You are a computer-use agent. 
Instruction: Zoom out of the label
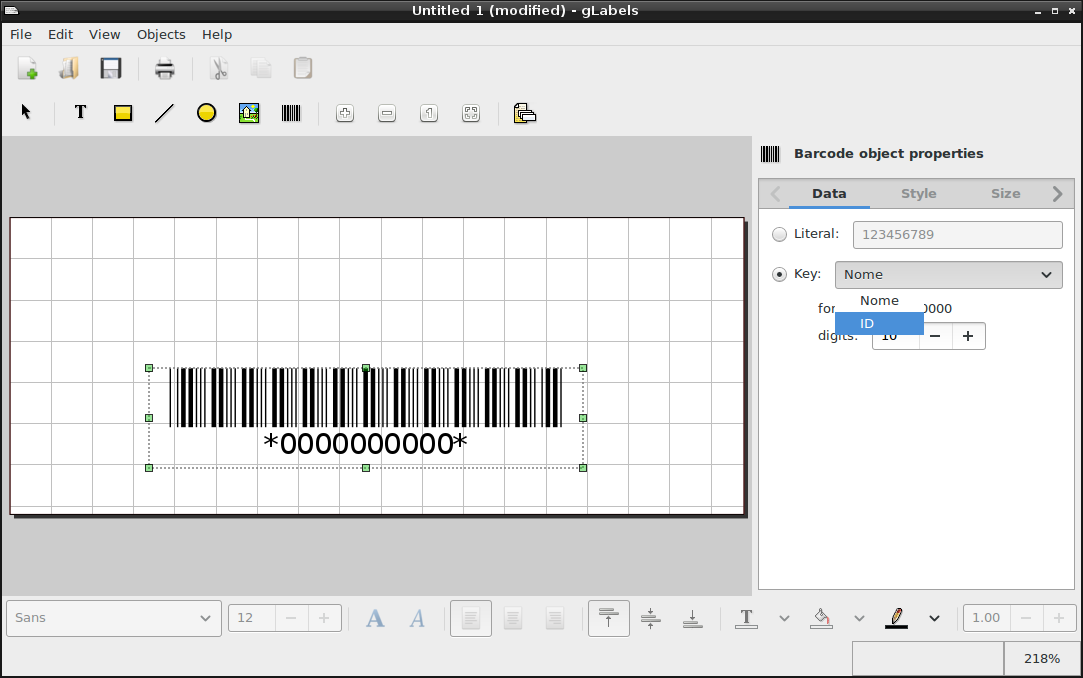click(387, 113)
